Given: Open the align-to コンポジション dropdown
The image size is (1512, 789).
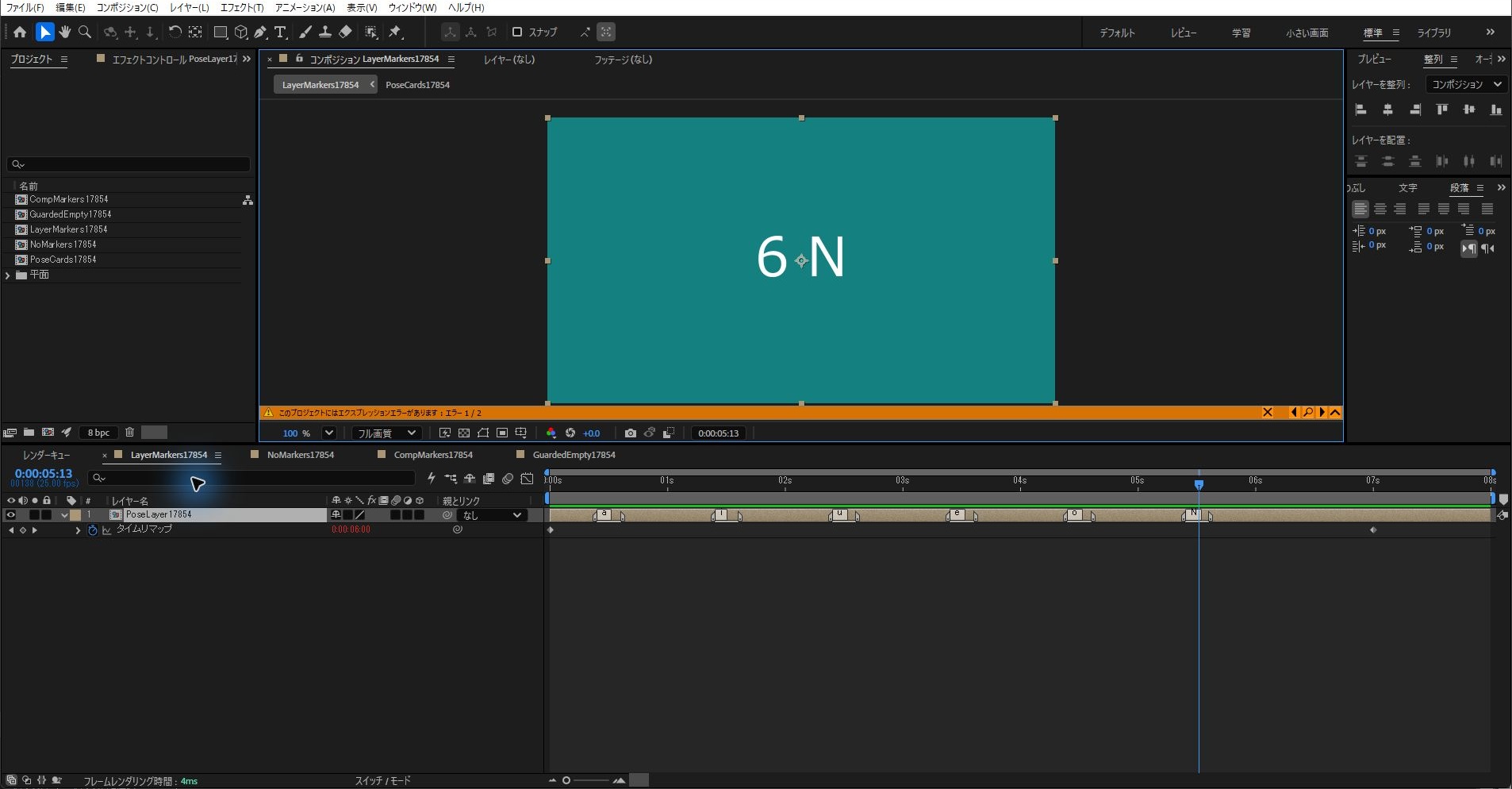Looking at the screenshot, I should click(1466, 84).
